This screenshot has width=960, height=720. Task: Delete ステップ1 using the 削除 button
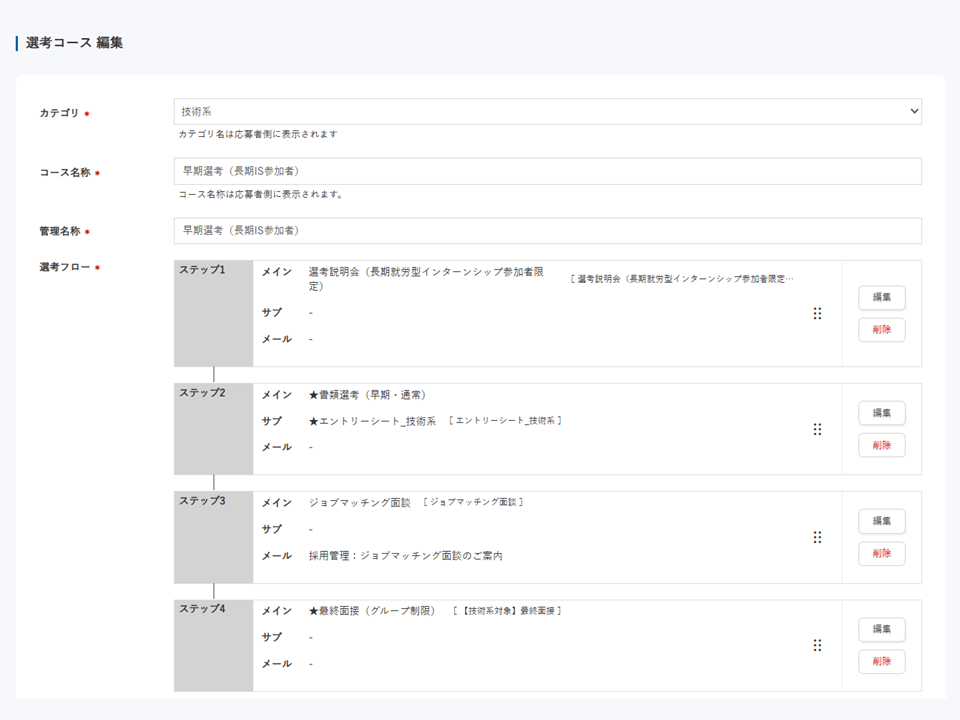coord(881,330)
